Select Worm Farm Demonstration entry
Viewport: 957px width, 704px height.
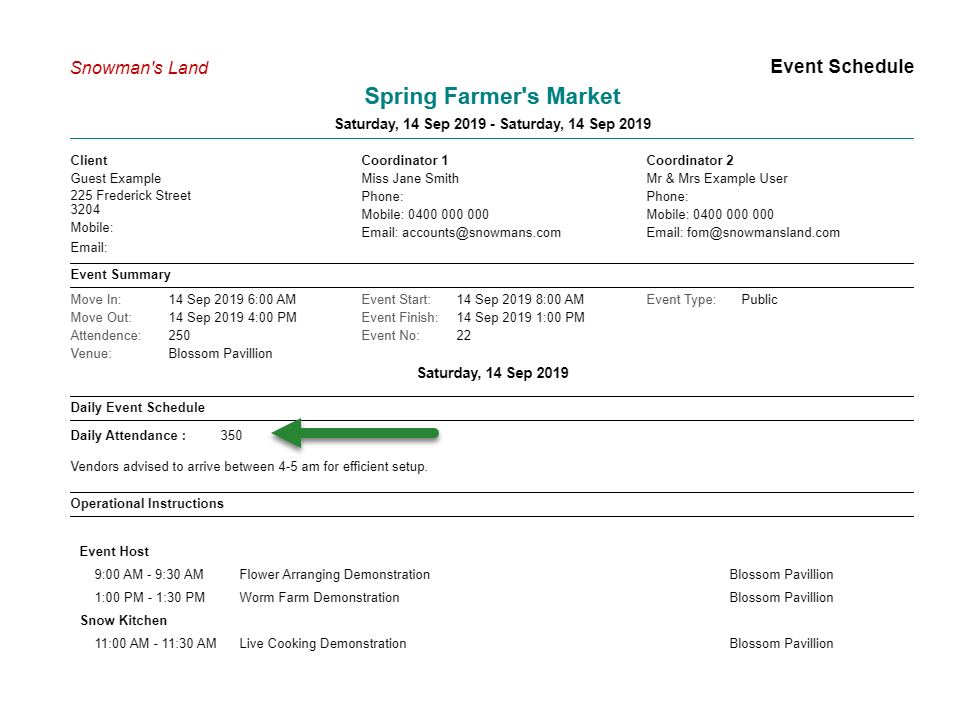(319, 597)
